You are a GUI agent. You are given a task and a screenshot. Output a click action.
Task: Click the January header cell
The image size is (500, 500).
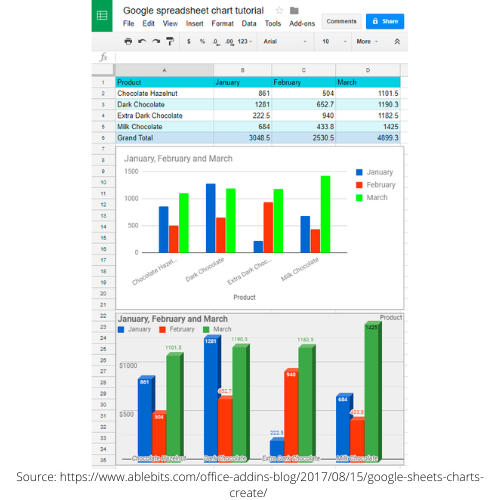[242, 82]
